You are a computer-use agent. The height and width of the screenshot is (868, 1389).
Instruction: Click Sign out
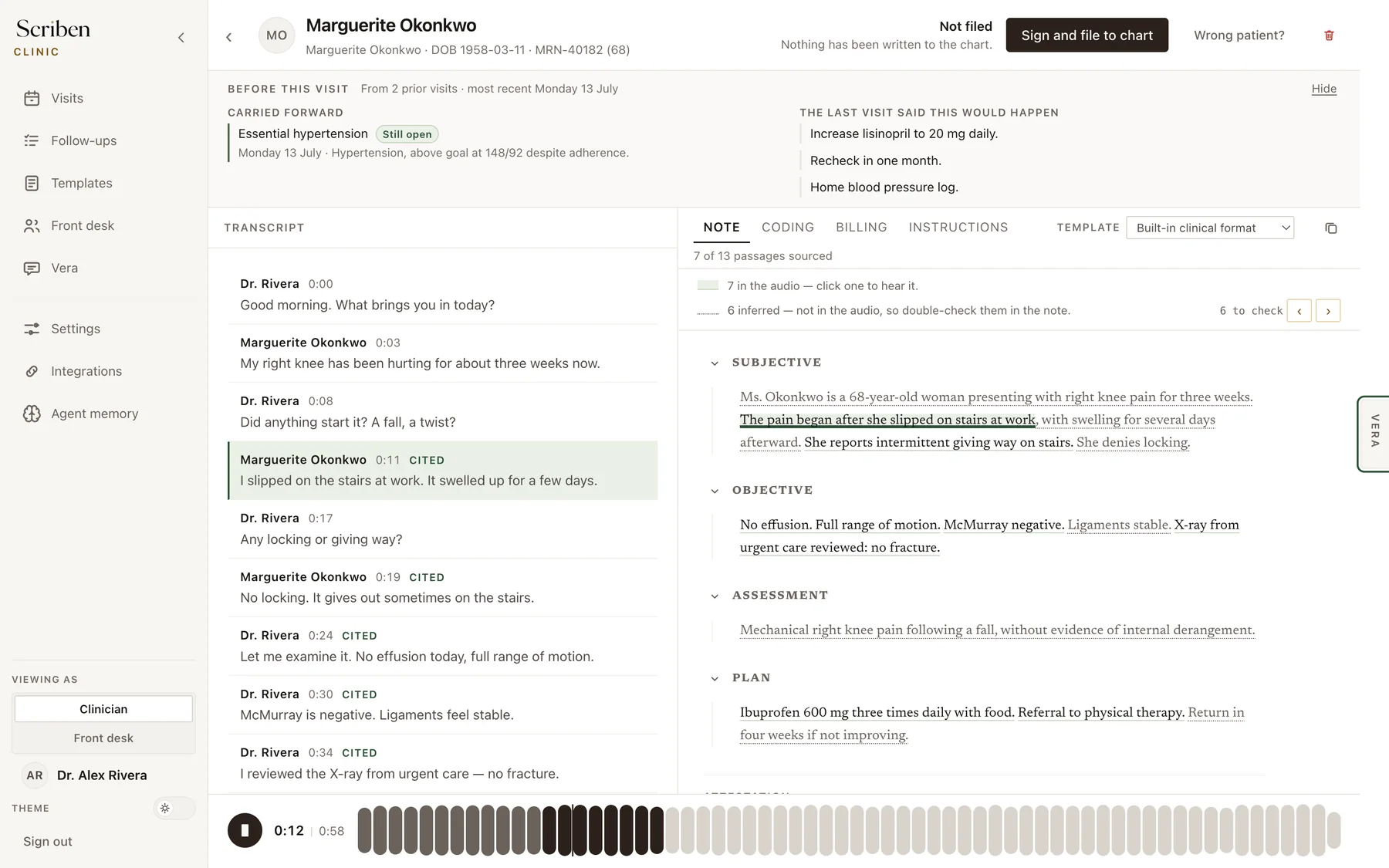(x=48, y=842)
